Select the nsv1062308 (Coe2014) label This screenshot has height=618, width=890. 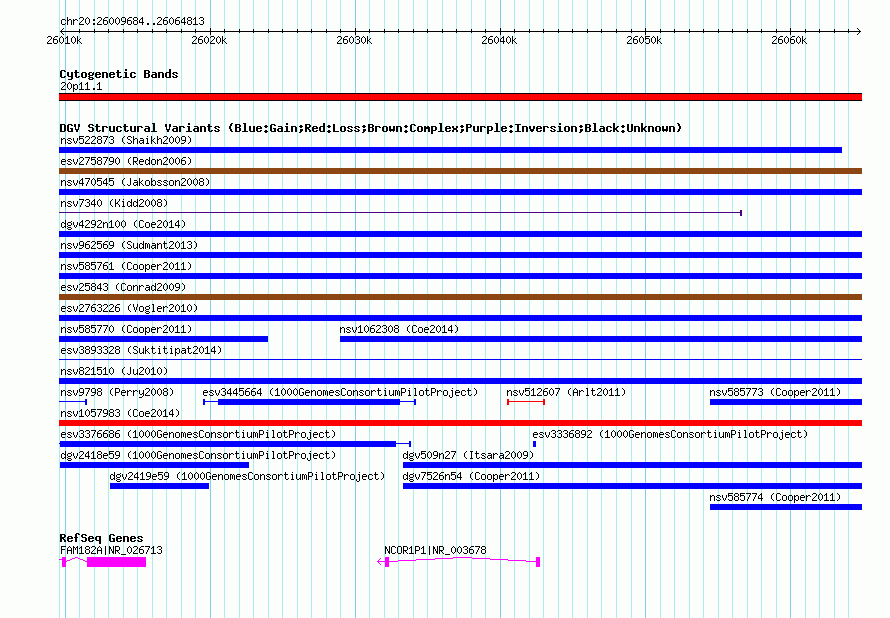click(399, 329)
